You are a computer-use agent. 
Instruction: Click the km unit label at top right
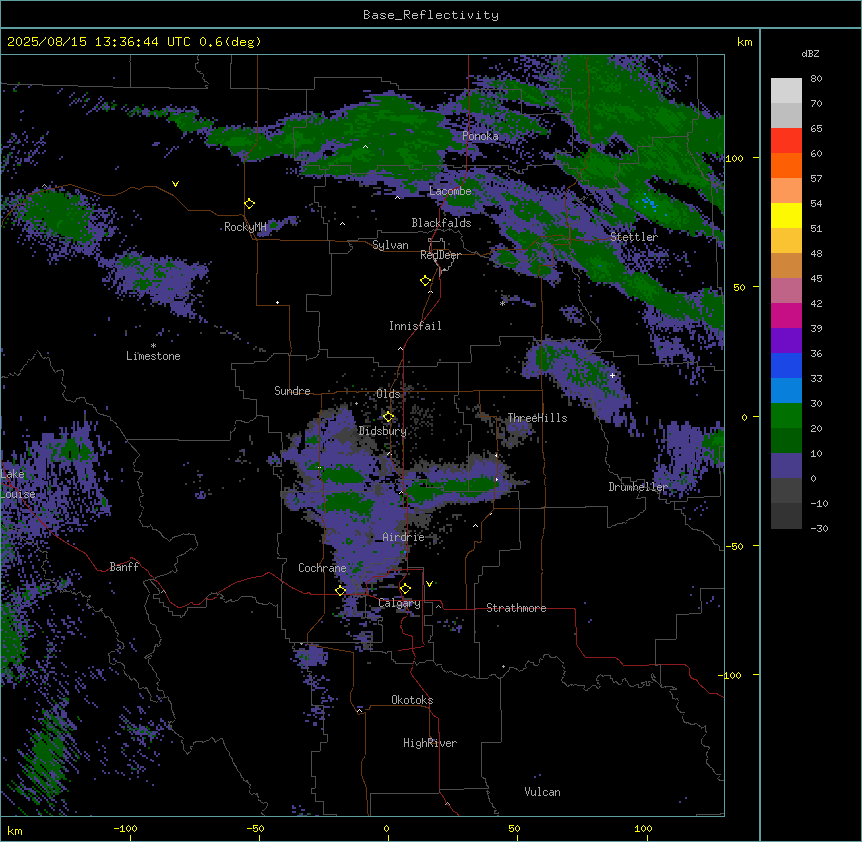coord(744,42)
